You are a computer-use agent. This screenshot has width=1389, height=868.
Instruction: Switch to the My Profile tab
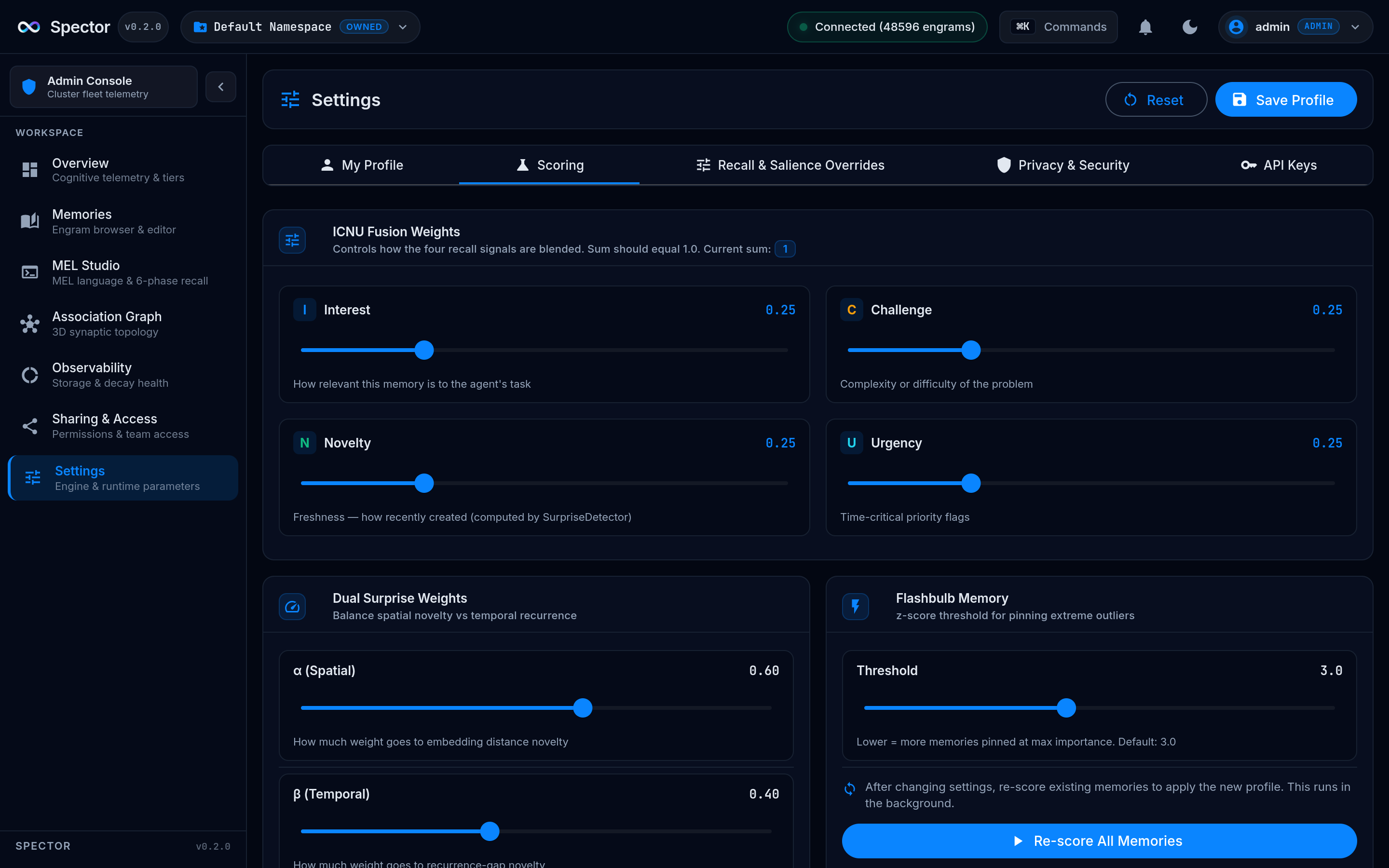(x=362, y=165)
